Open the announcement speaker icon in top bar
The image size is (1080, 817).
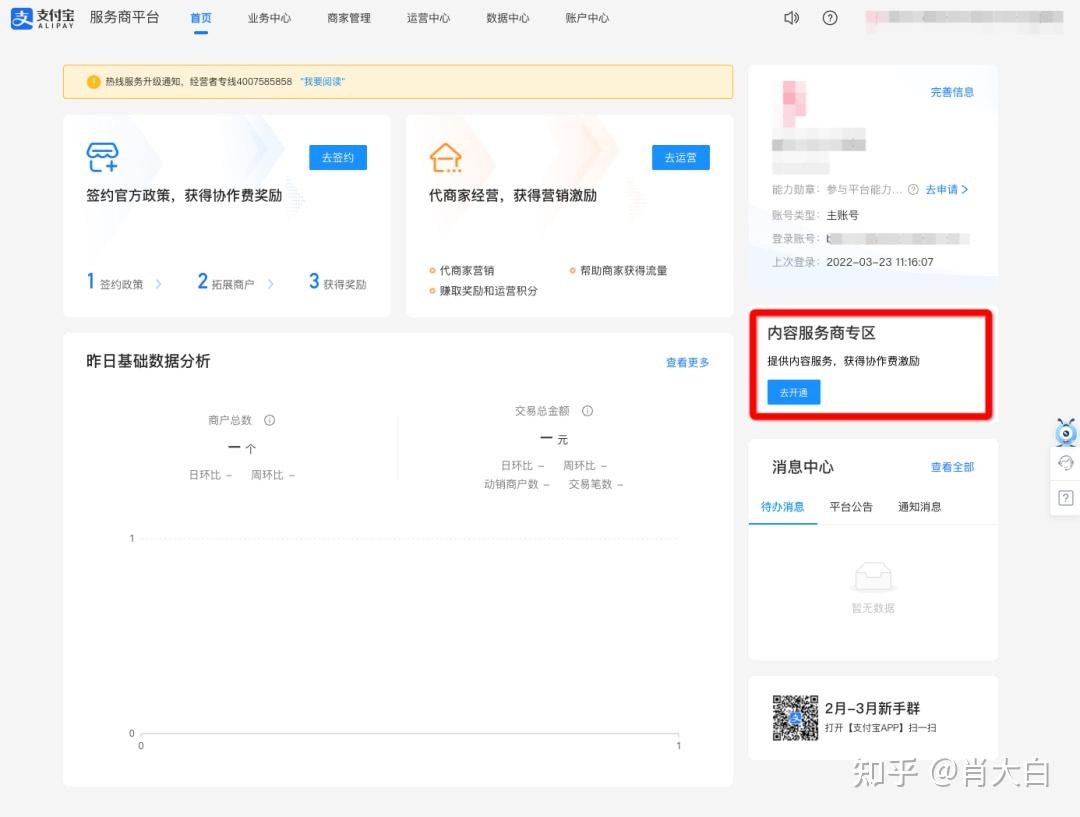pos(793,17)
